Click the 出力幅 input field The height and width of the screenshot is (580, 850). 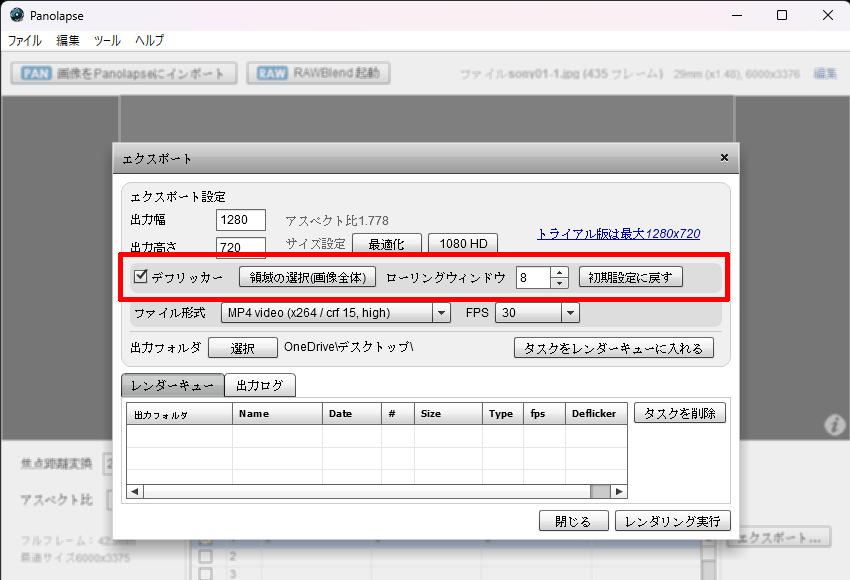point(241,220)
